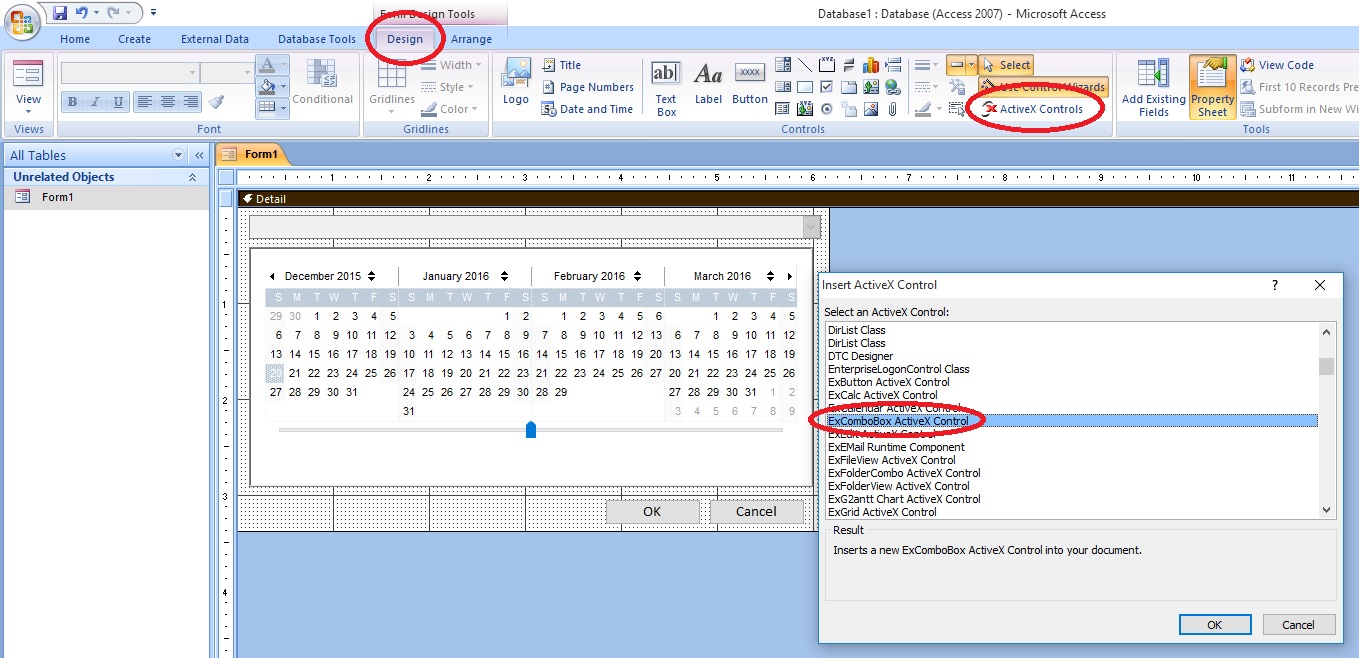Open the combo box dropdown on the form
1359x658 pixels.
pyautogui.click(x=811, y=228)
